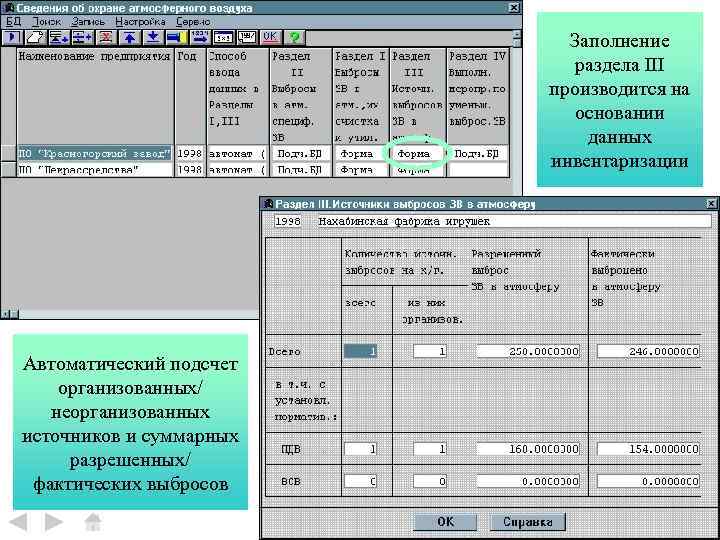The image size is (720, 540).
Task: Click Подч.БД in the Раздел II column, first row
Action: [x=299, y=154]
